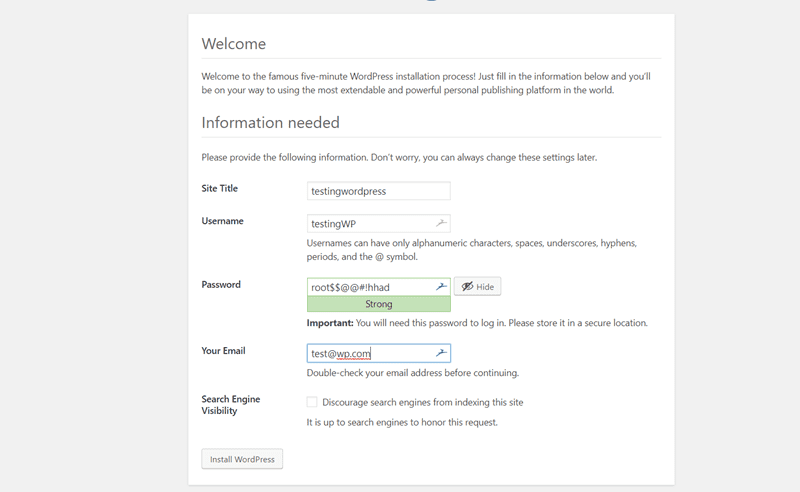This screenshot has height=492, width=800.
Task: Click the usernames alphanumeric characters hint
Action: [x=472, y=250]
